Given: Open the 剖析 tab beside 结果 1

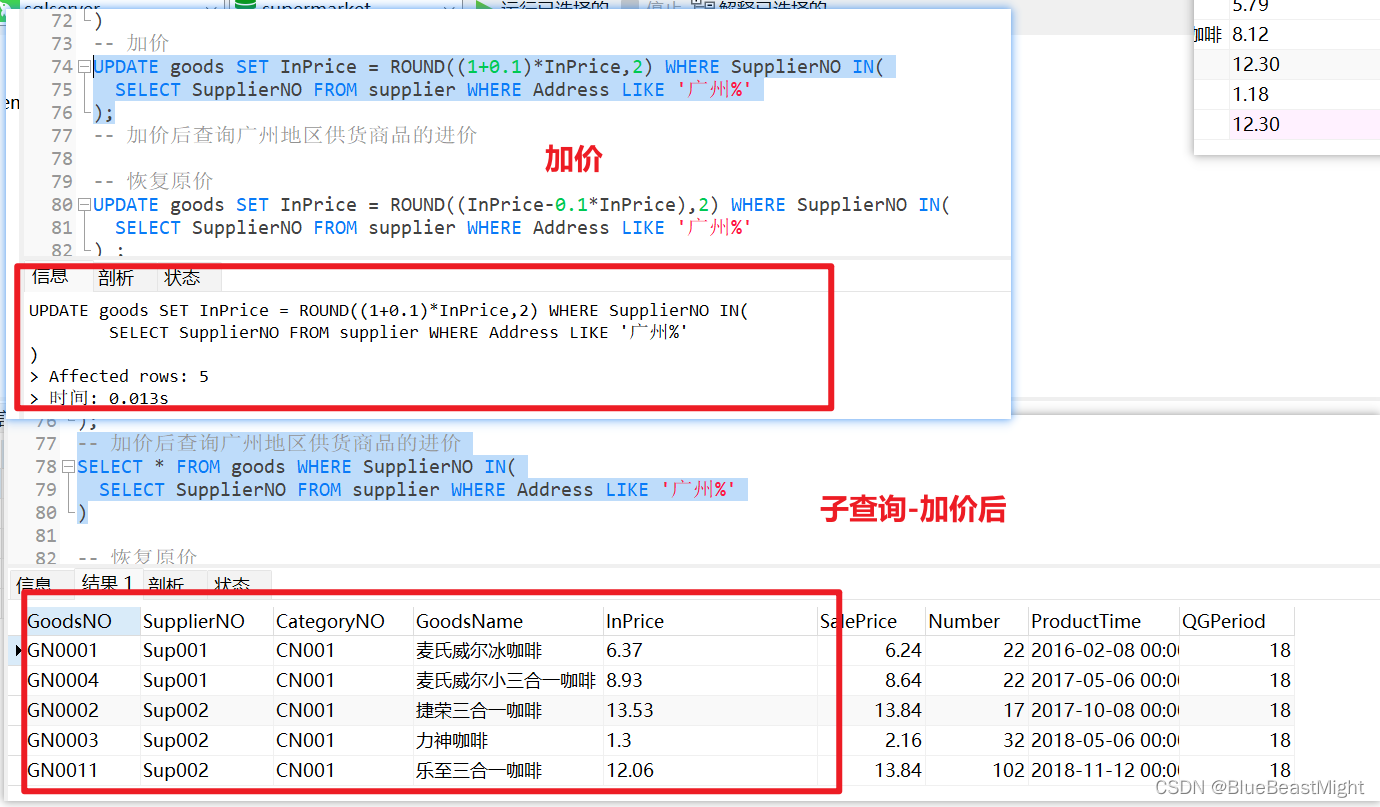Looking at the screenshot, I should click(166, 585).
